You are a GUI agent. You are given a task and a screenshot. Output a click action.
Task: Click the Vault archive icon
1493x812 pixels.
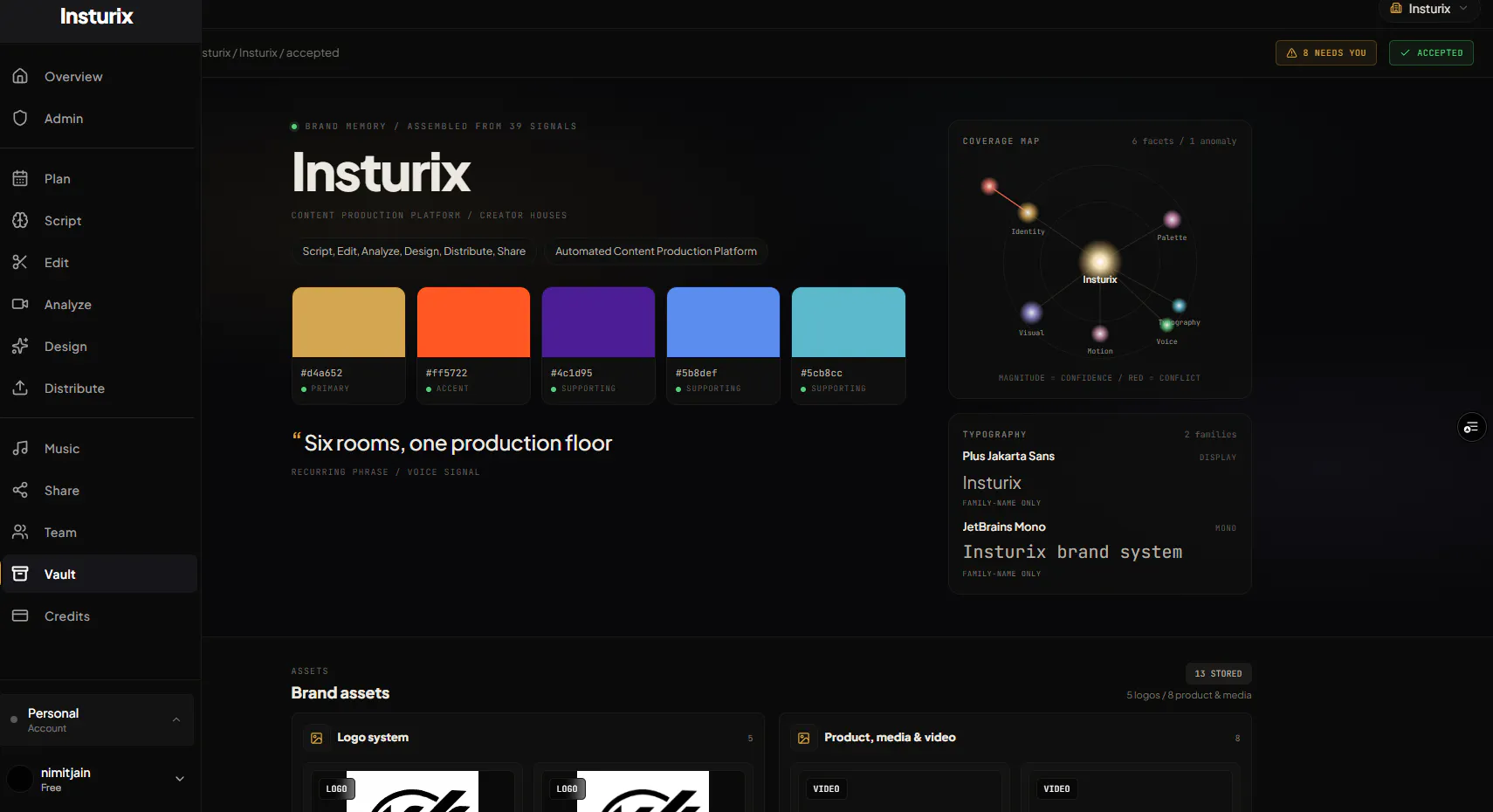coord(20,574)
